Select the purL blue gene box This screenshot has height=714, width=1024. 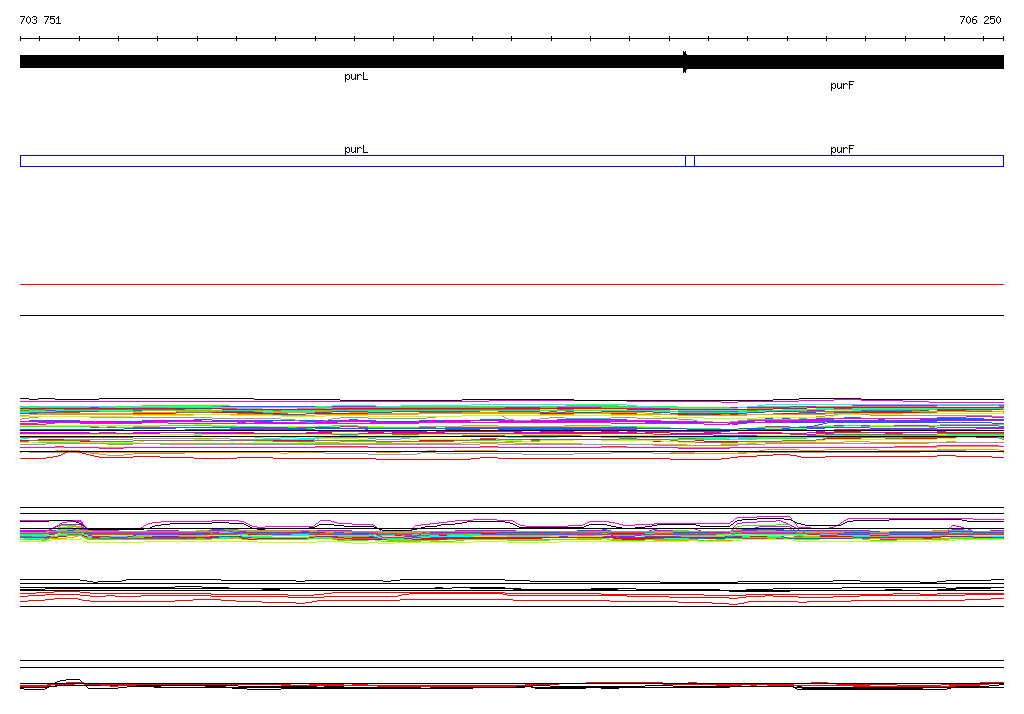[x=353, y=161]
